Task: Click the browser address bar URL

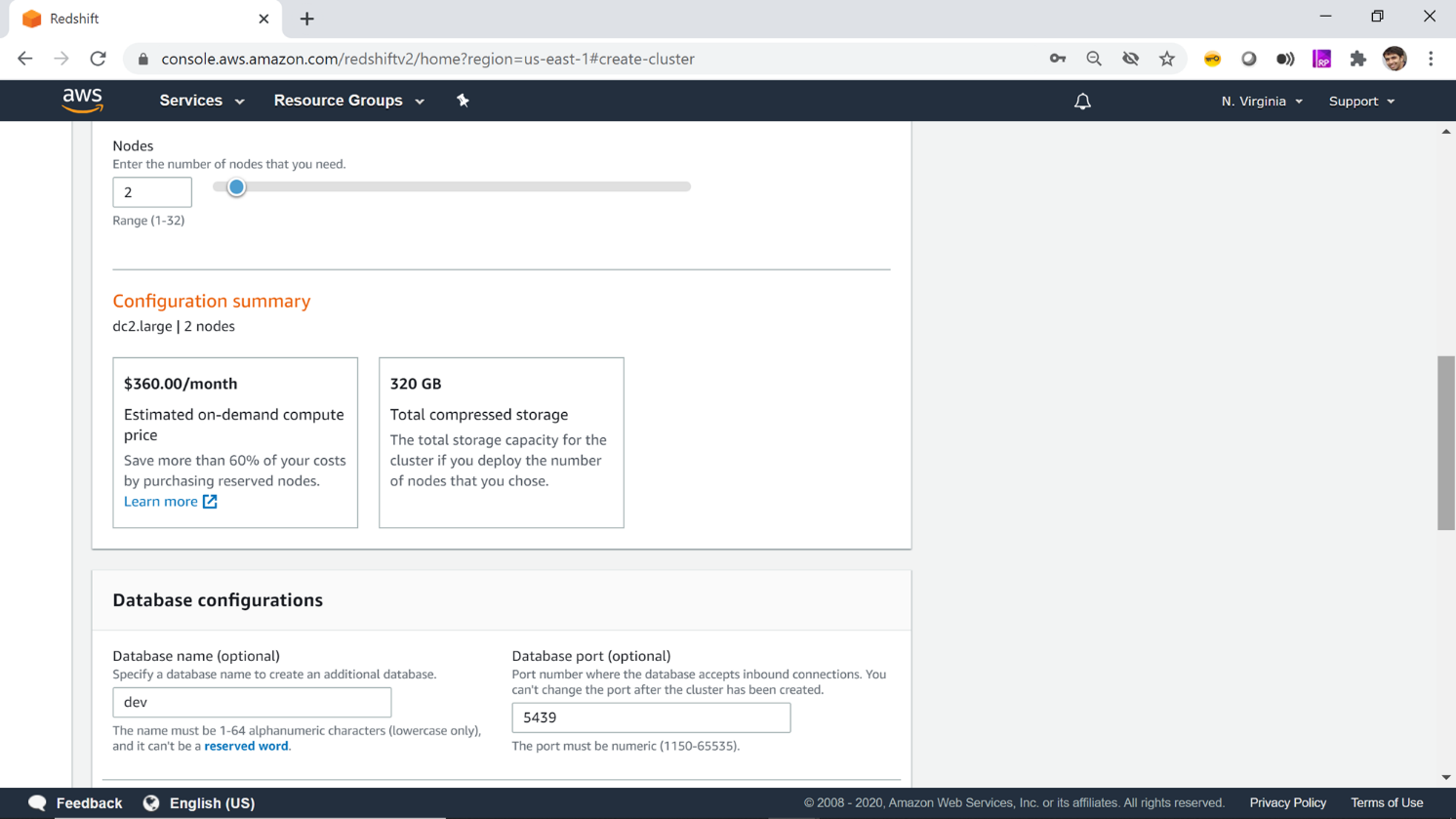Action: [427, 59]
